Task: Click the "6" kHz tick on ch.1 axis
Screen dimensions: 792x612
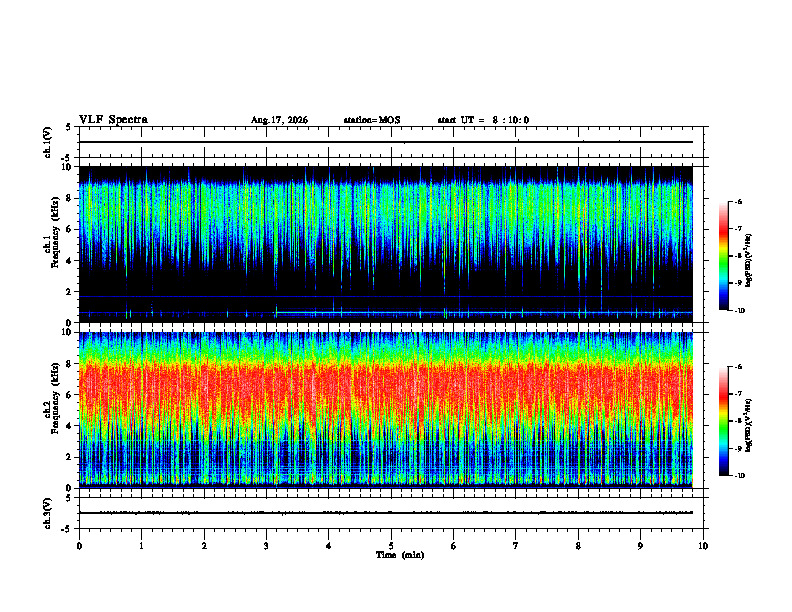Action: point(68,229)
